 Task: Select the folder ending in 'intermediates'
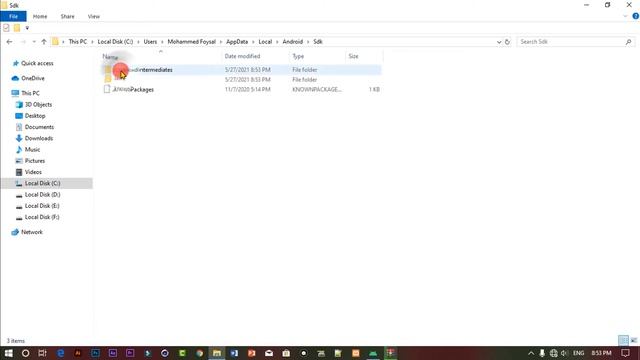pyautogui.click(x=242, y=70)
